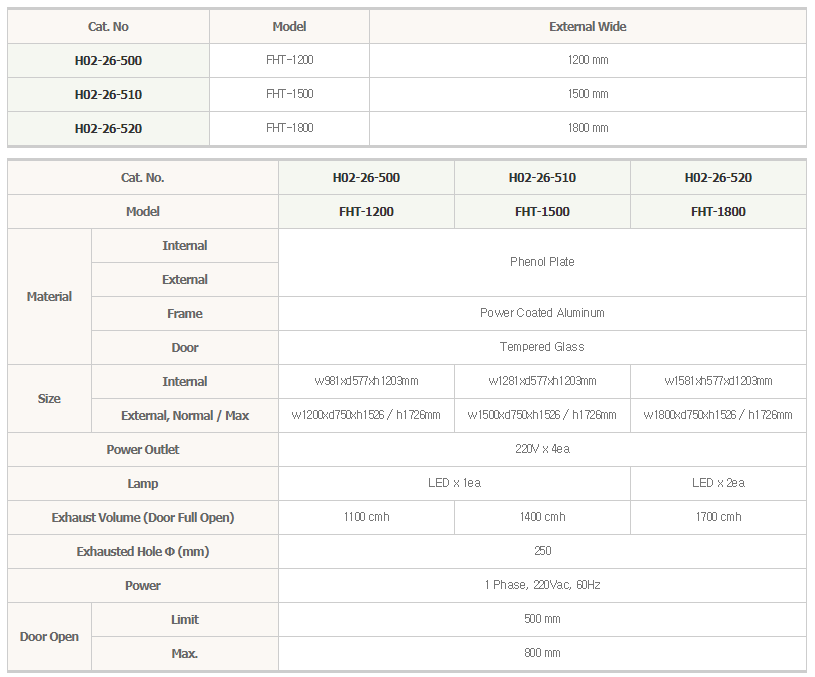
Task: Click the 'Lamp' row label
Action: click(143, 484)
